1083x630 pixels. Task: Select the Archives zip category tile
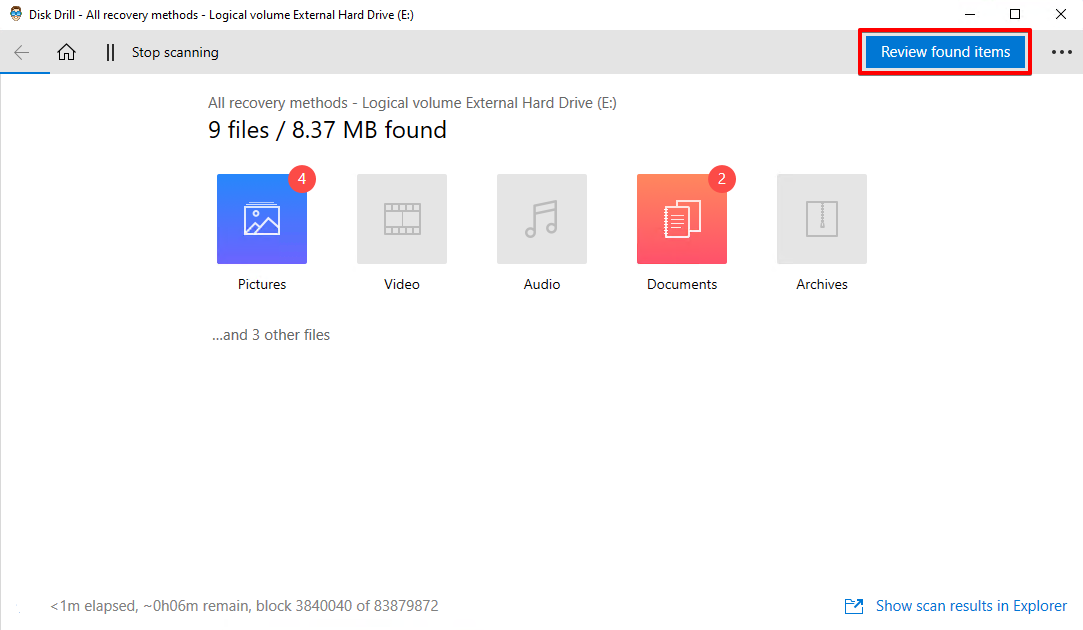pyautogui.click(x=822, y=219)
